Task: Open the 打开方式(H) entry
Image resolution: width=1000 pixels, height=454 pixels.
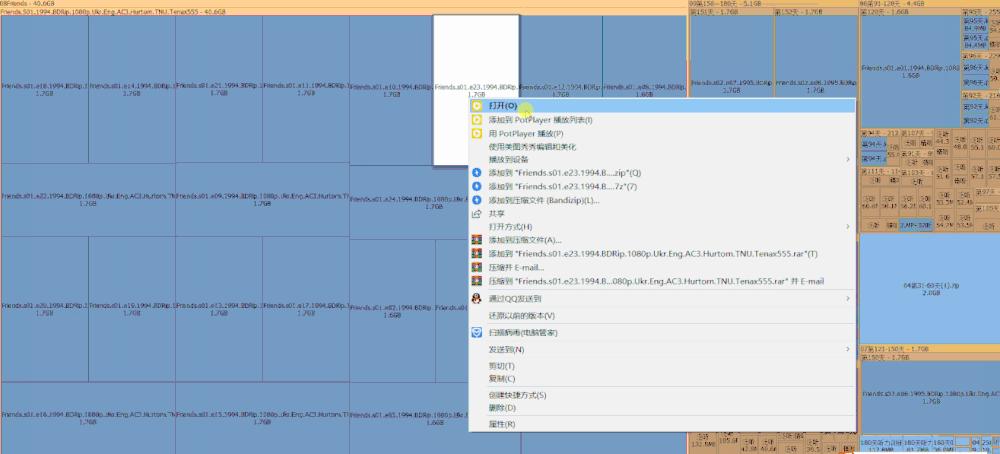Action: (662, 226)
